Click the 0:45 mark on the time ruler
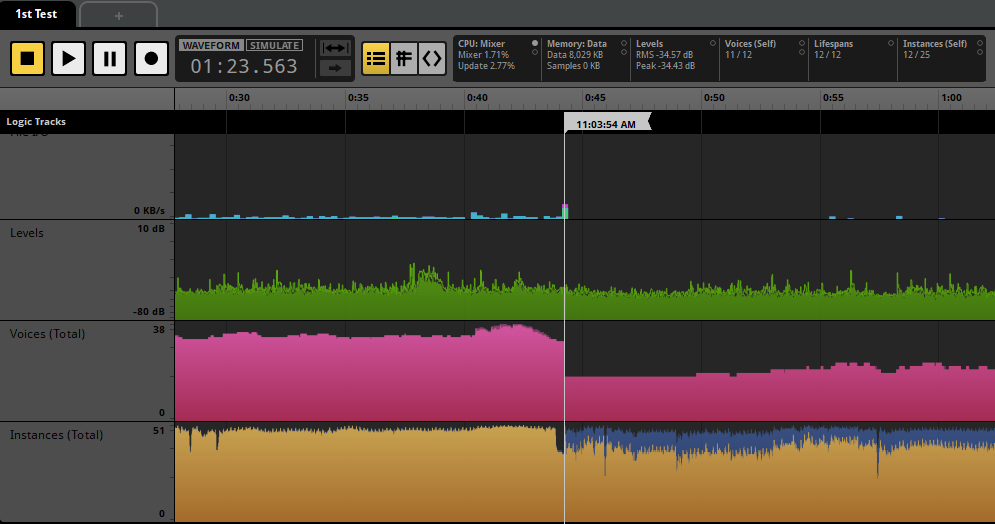 (595, 98)
